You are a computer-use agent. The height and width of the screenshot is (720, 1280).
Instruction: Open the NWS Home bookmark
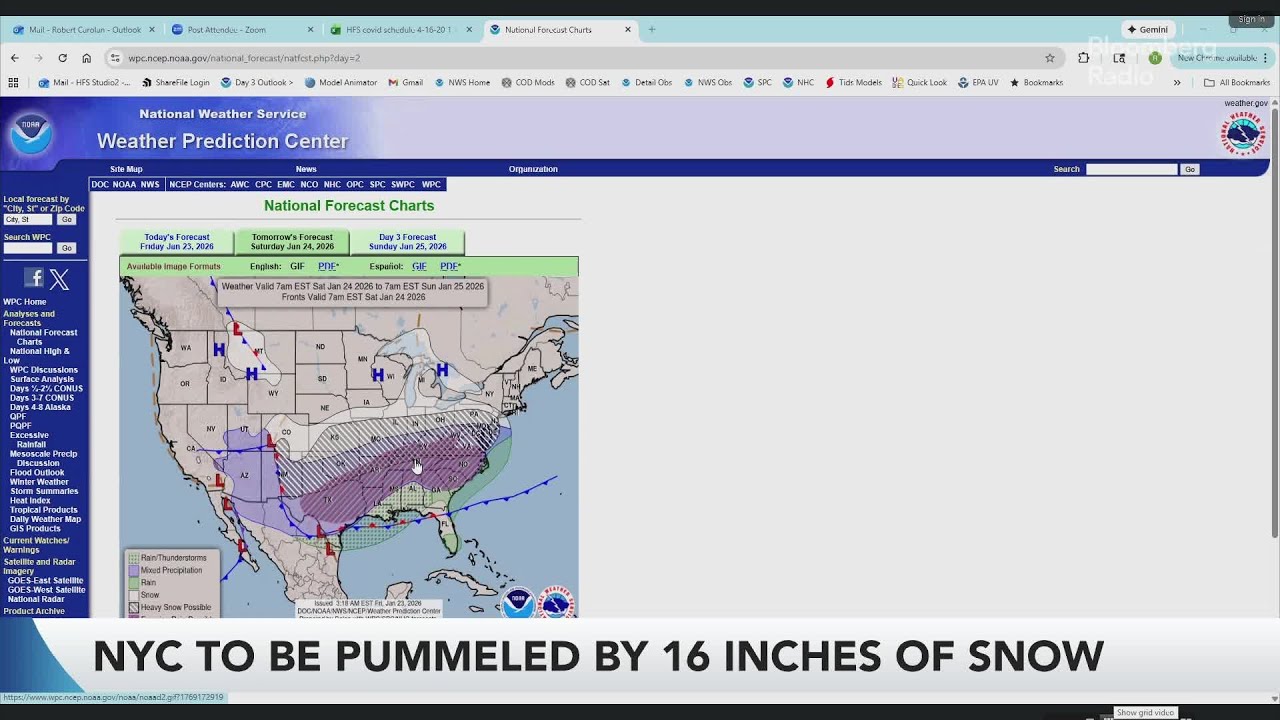[x=462, y=83]
